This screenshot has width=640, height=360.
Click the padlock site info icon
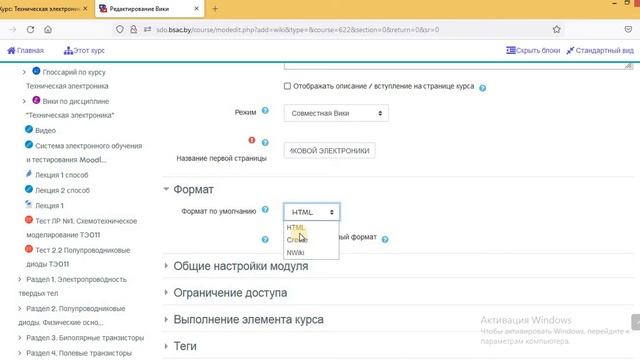tap(133, 29)
